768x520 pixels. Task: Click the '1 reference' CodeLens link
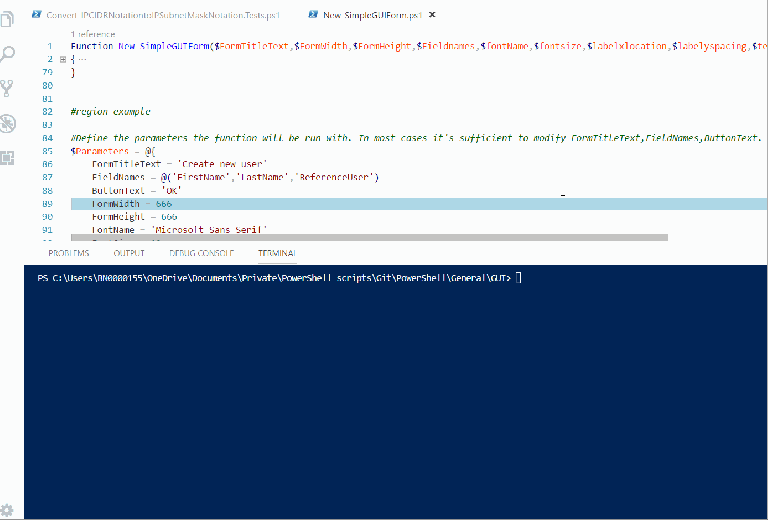click(93, 34)
